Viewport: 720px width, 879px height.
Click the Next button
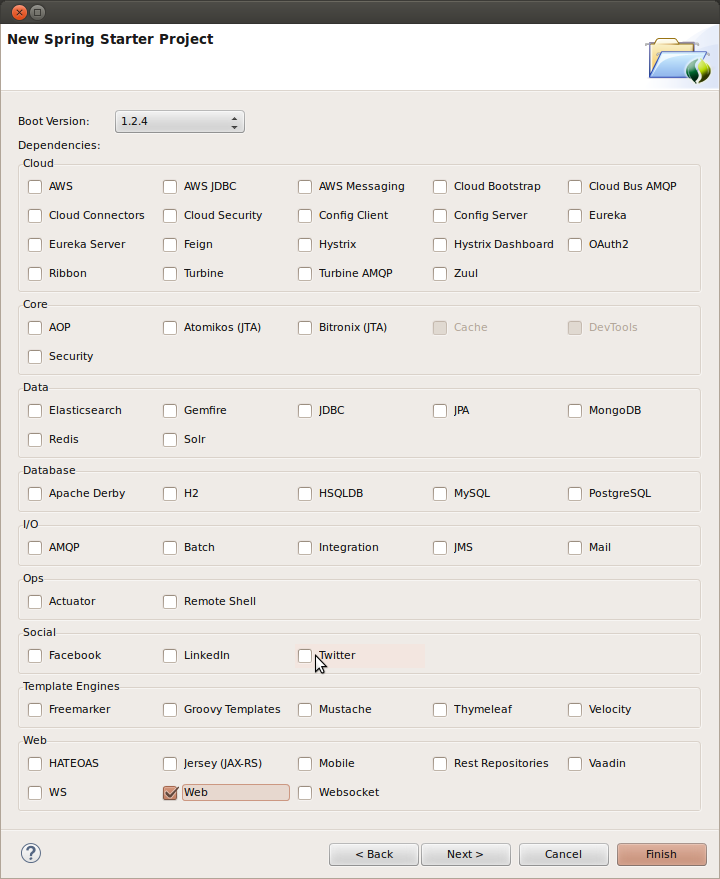465,854
